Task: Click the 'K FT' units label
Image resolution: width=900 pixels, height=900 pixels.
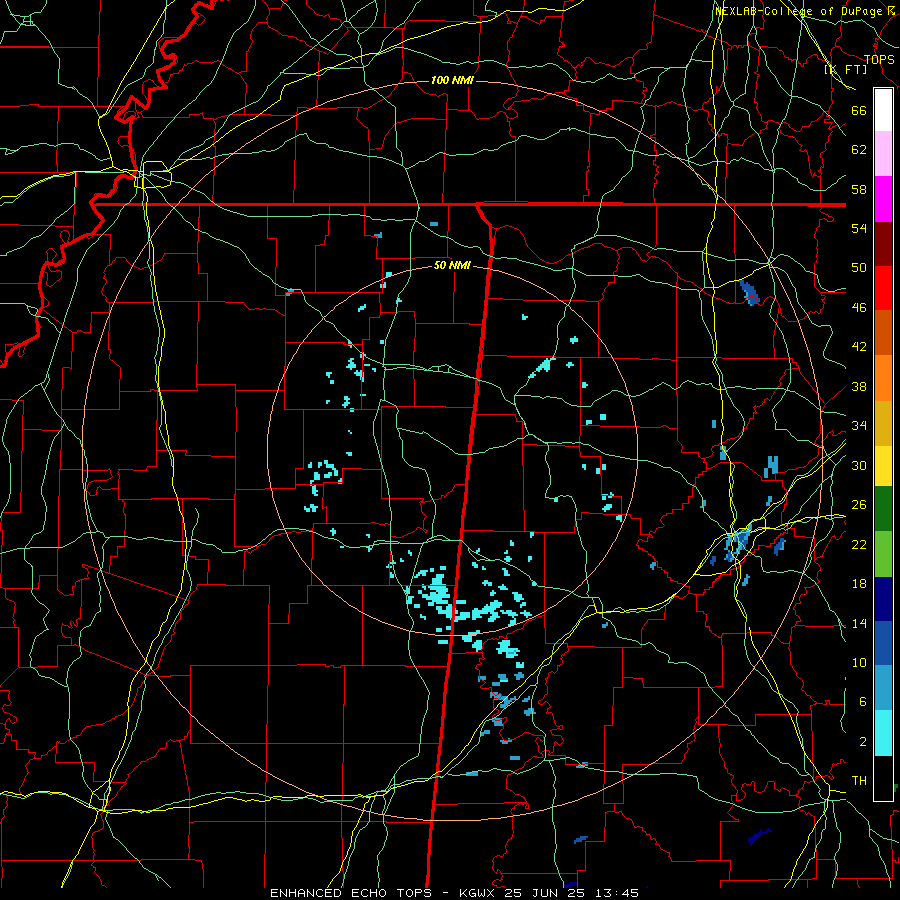Action: pos(845,70)
